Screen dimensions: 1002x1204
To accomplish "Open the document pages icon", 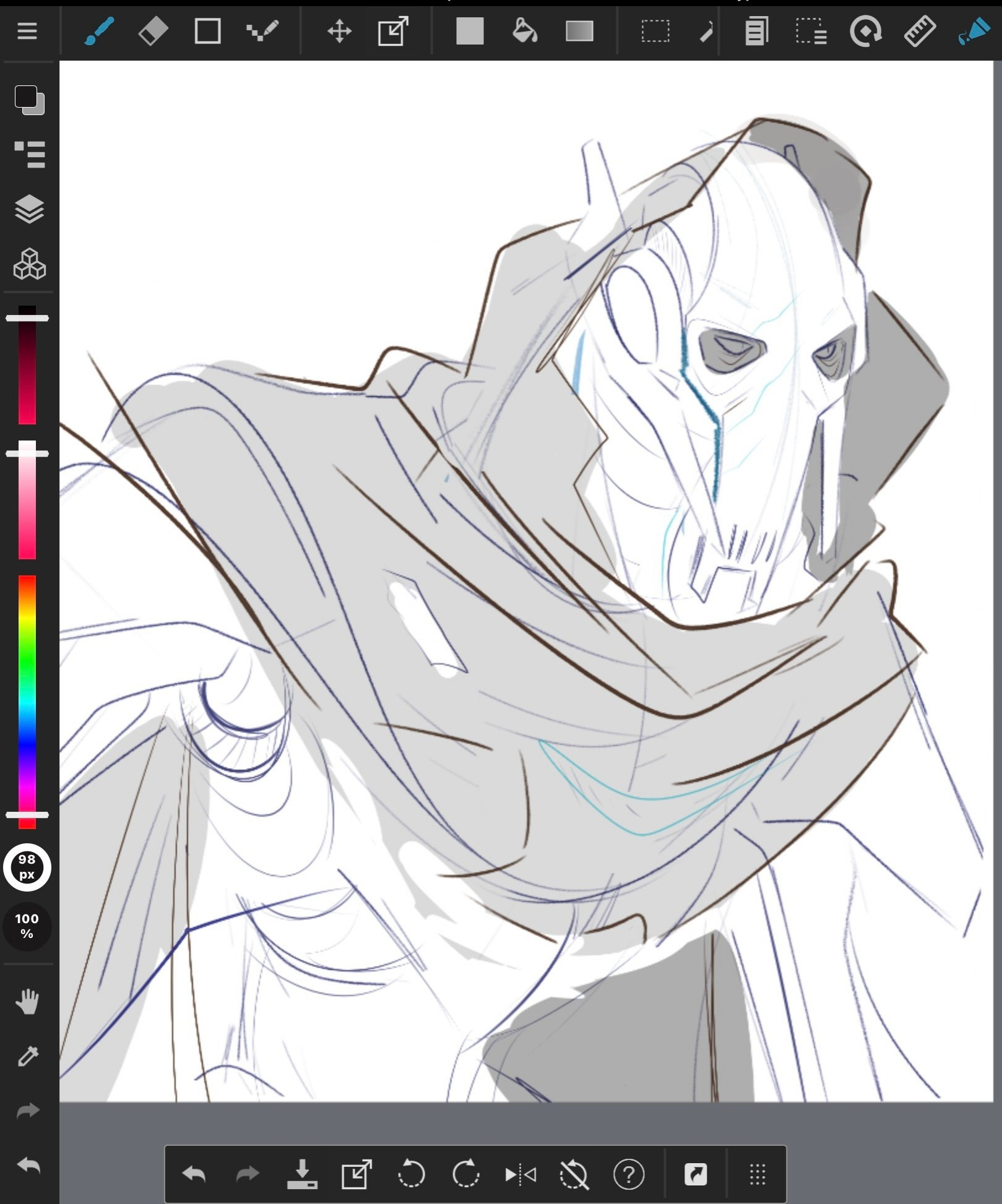I will 756,31.
